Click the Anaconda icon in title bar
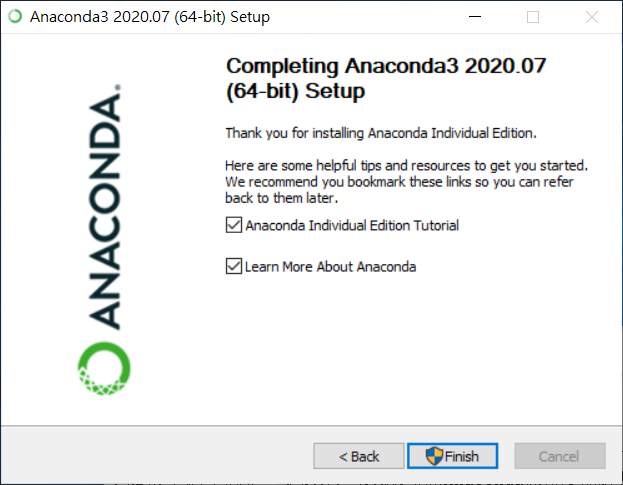Screen dimensions: 623x485 pos(15,16)
